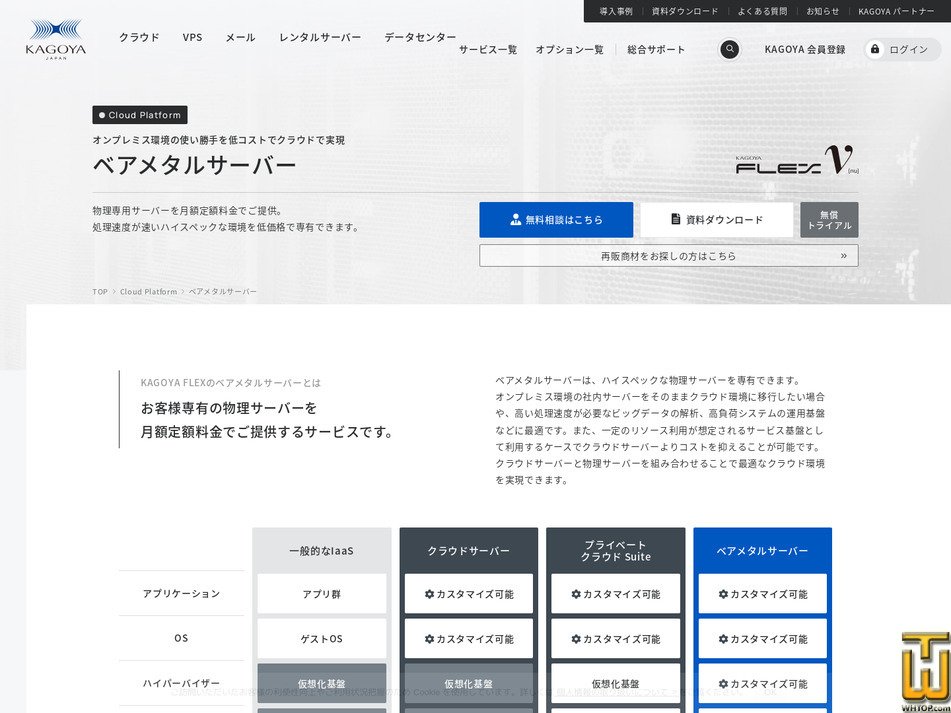The image size is (951, 713).
Task: Click the Cloud Platform badge
Action: pos(139,115)
